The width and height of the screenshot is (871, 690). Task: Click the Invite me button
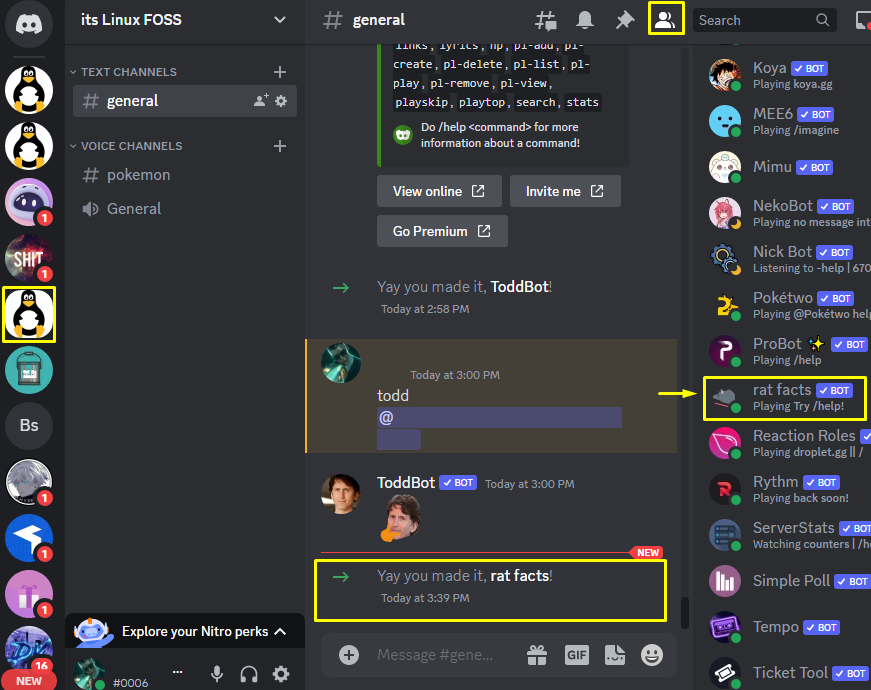pyautogui.click(x=565, y=191)
